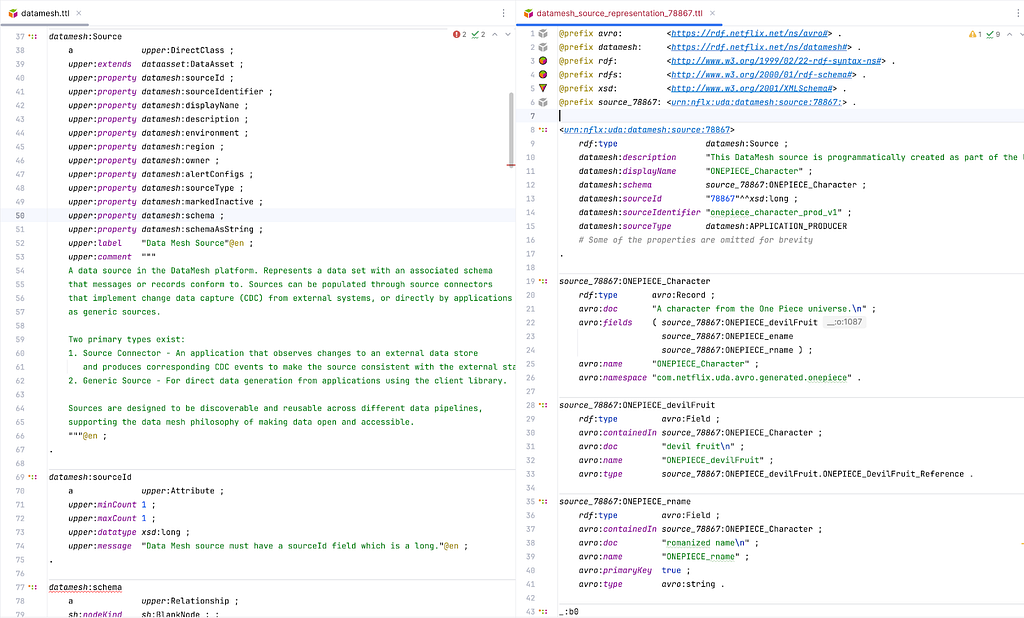Click 'avro:string' type on line 41
This screenshot has width=1024, height=618.
(x=688, y=584)
